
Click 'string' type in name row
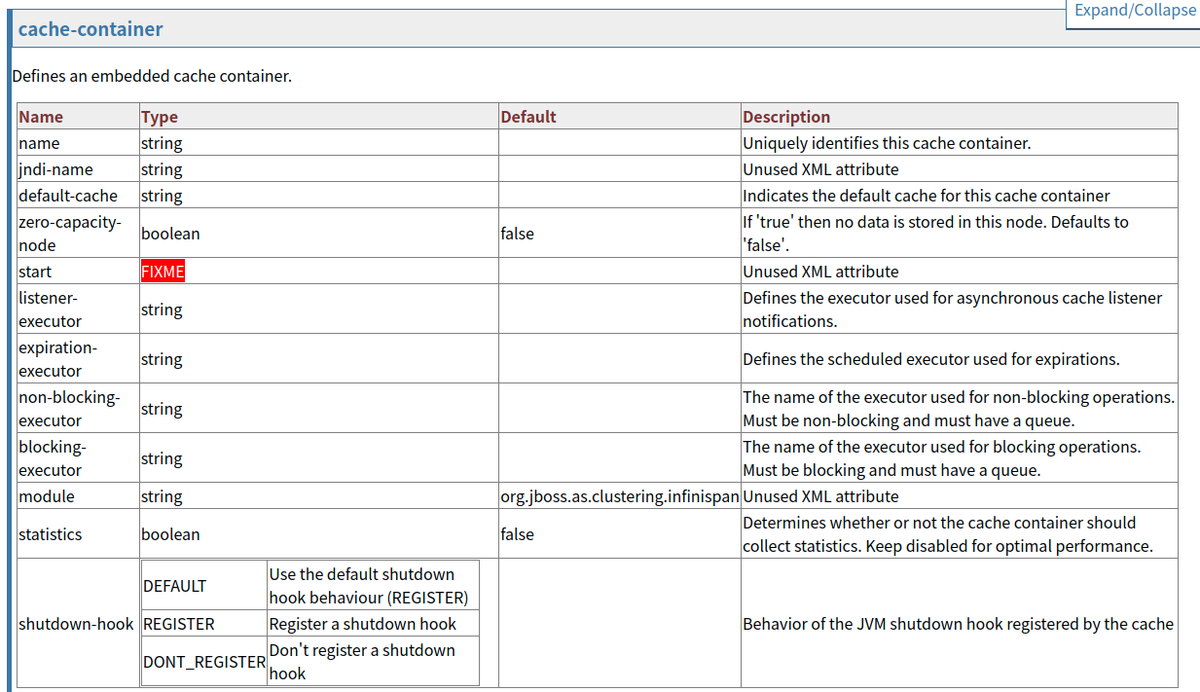[x=161, y=143]
